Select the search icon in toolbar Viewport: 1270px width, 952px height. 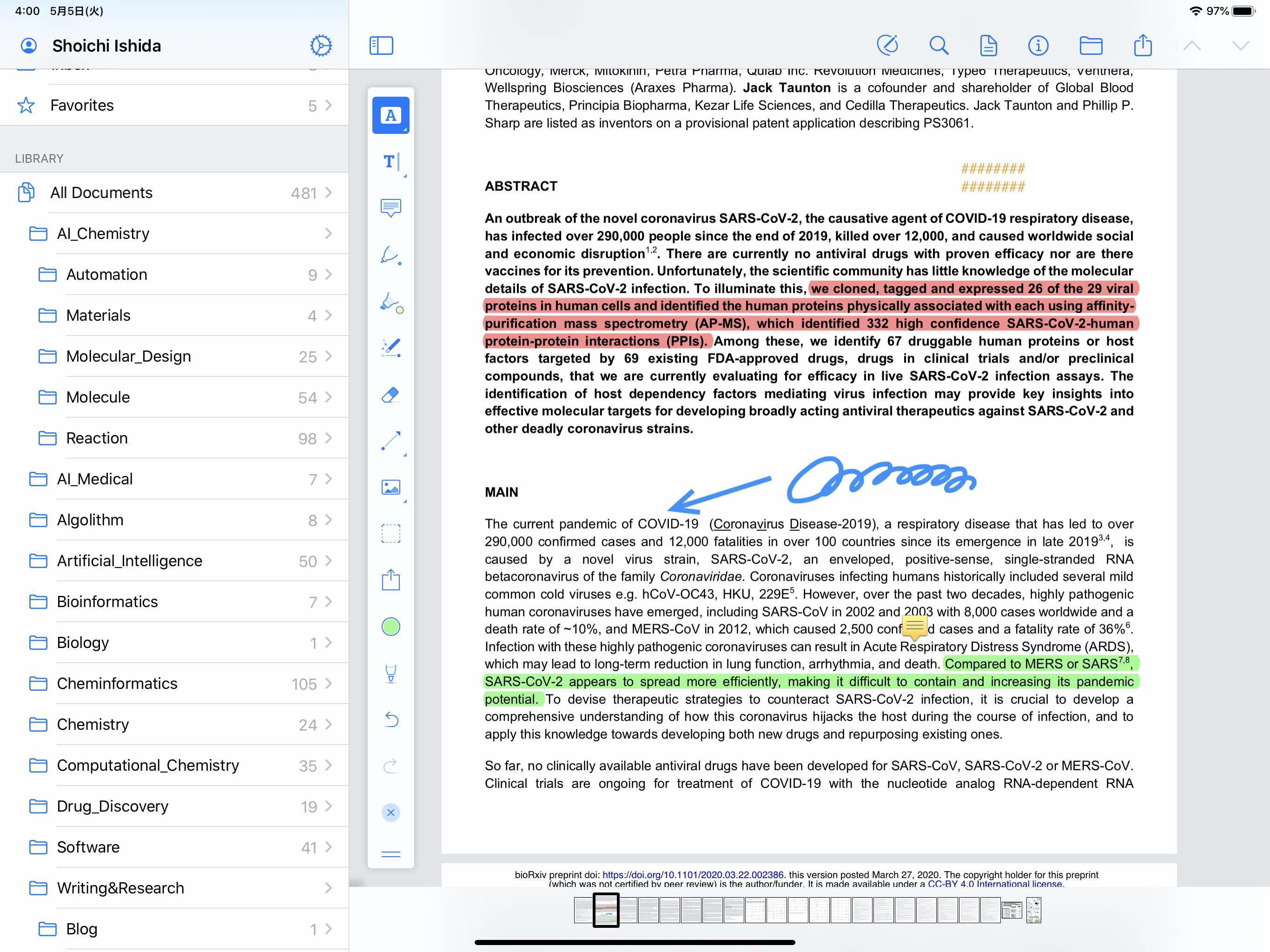[x=937, y=44]
